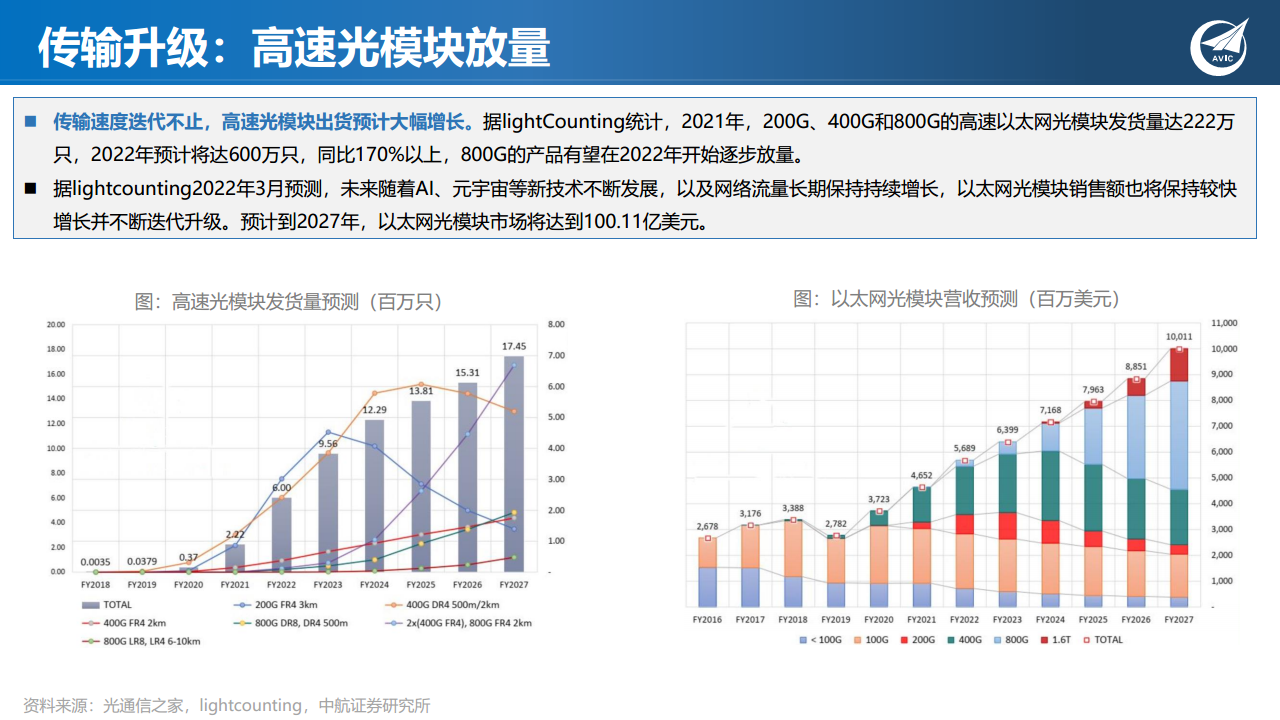1280x720 pixels.
Task: Click the FY2024 bar in the shipment chart
Action: tap(374, 496)
